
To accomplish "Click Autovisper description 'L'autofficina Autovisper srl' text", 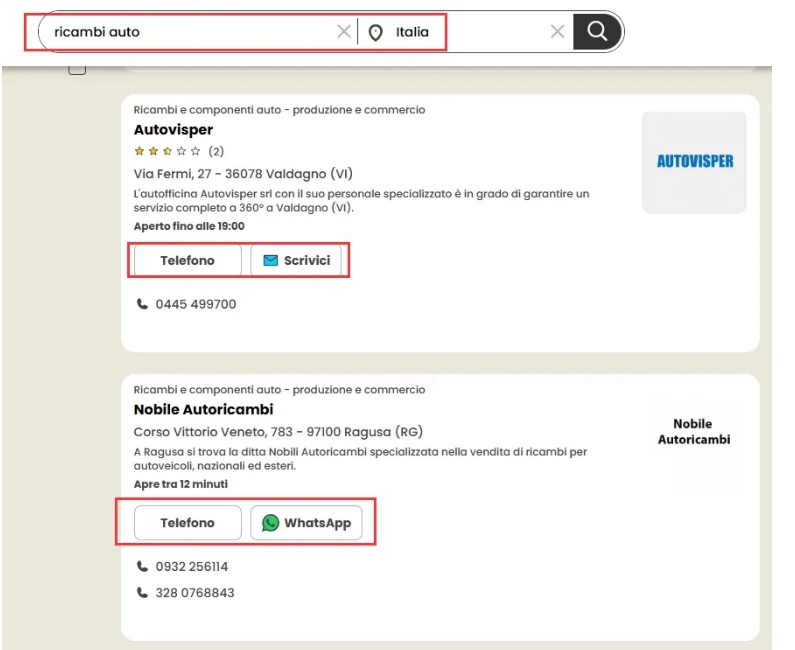I will point(362,201).
